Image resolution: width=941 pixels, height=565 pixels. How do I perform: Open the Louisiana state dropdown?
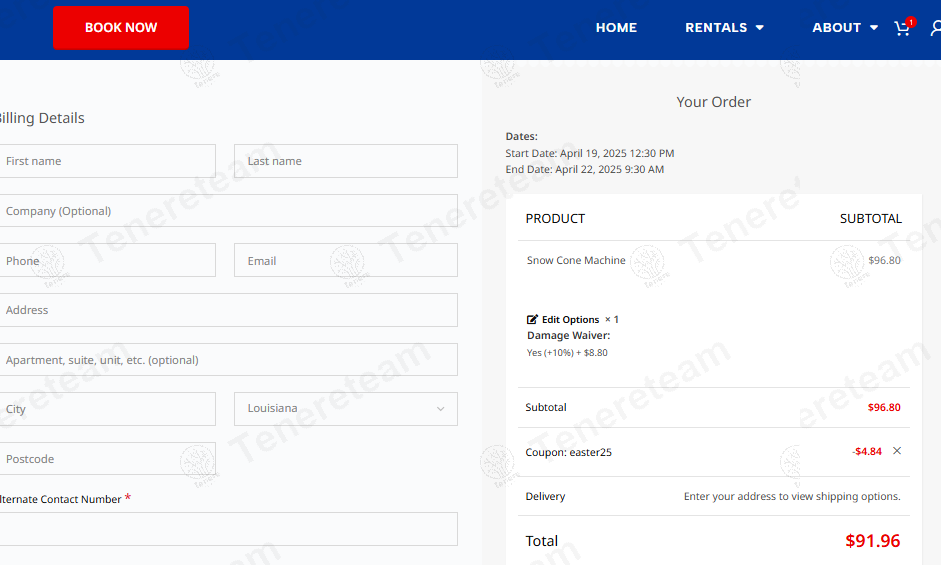[346, 409]
